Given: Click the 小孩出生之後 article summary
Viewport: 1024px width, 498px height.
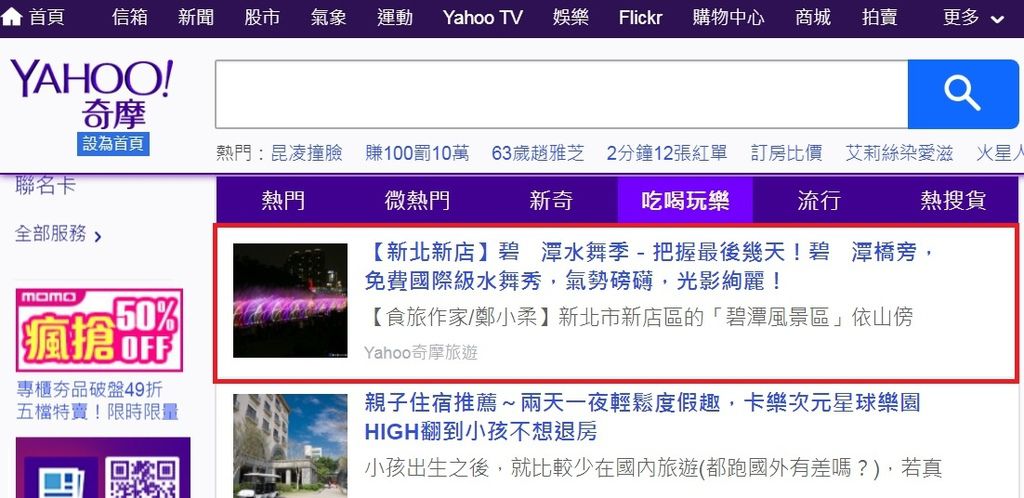Looking at the screenshot, I should point(652,468).
